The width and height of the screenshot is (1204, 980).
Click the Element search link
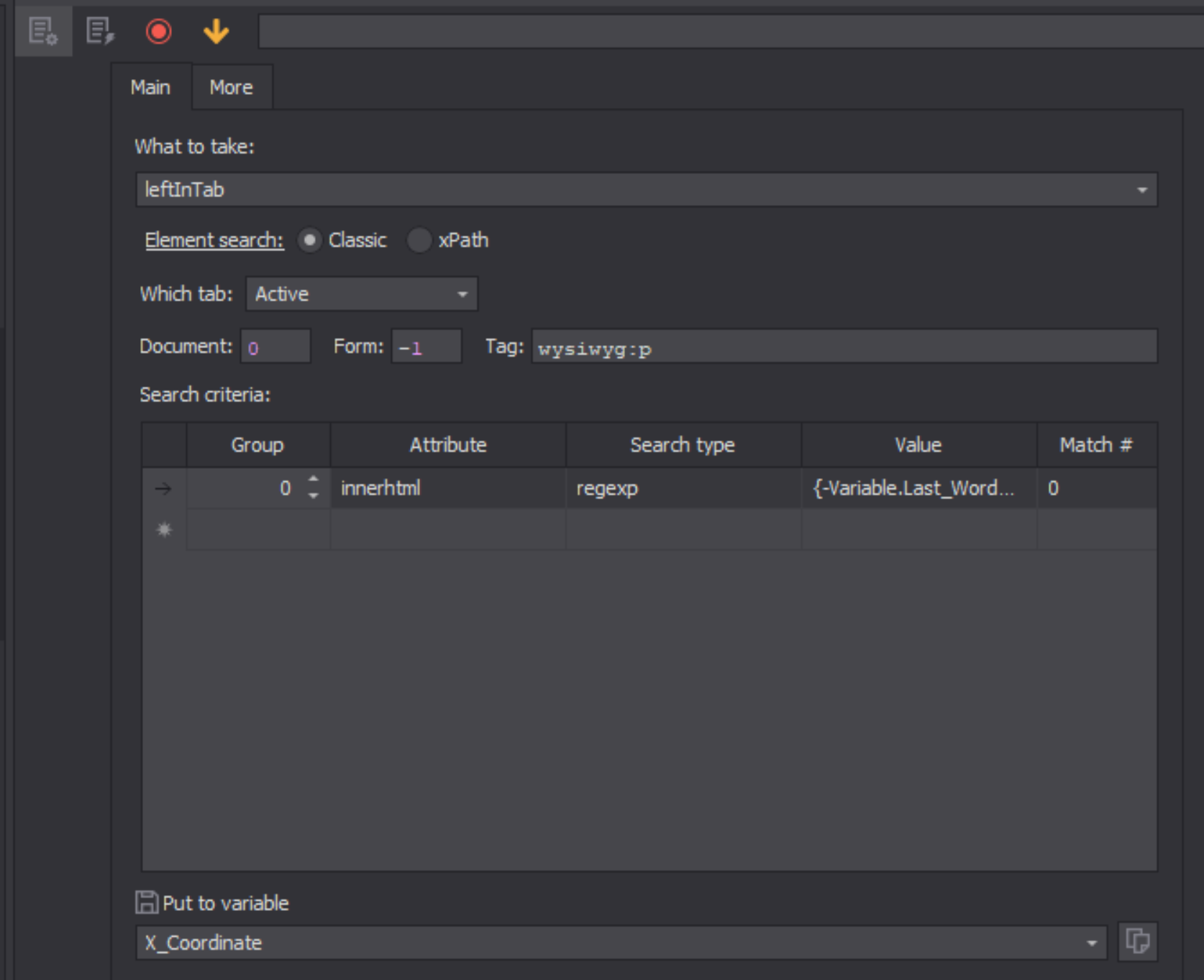pos(214,240)
